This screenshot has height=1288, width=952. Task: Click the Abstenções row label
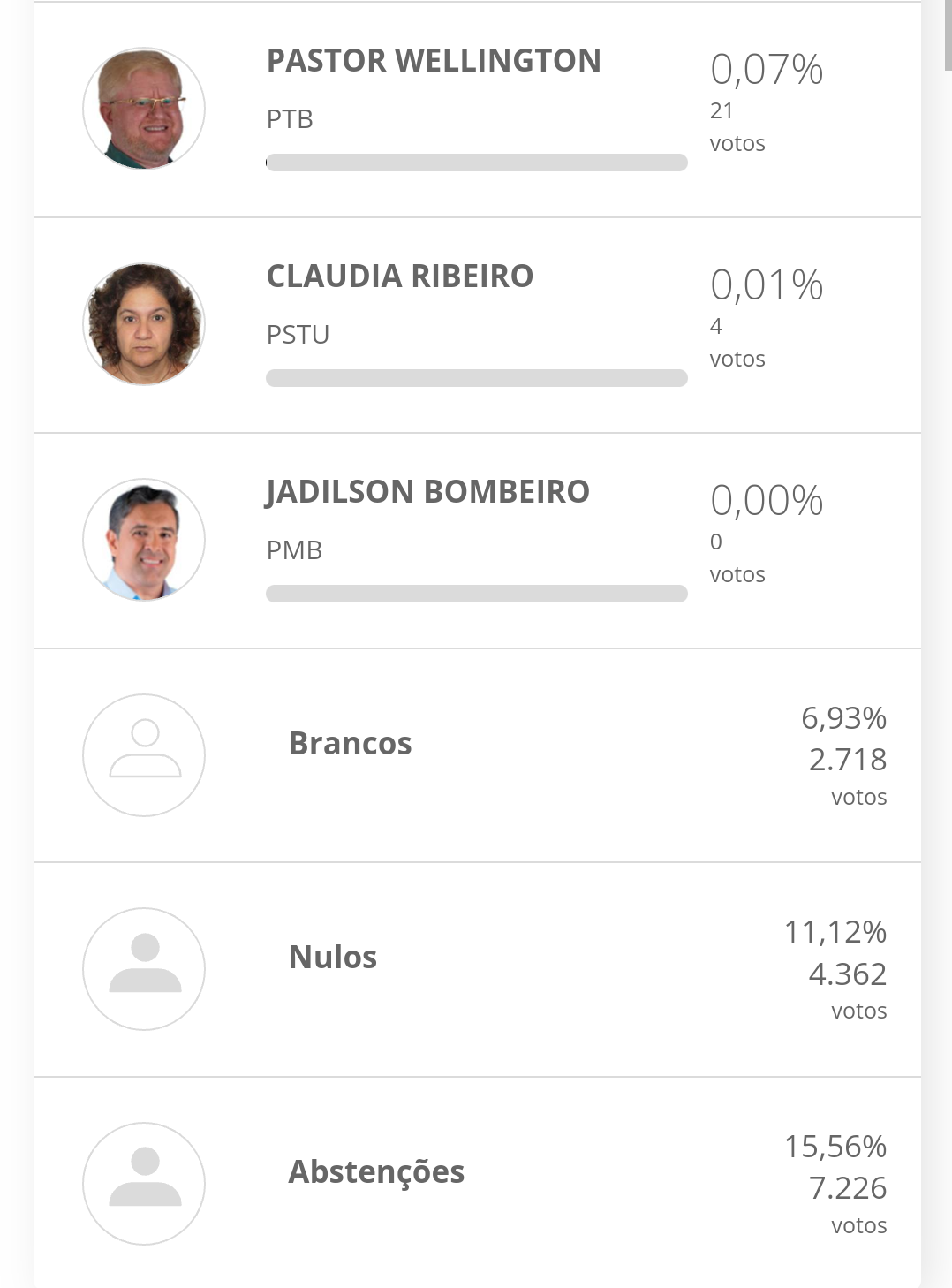tap(376, 1172)
